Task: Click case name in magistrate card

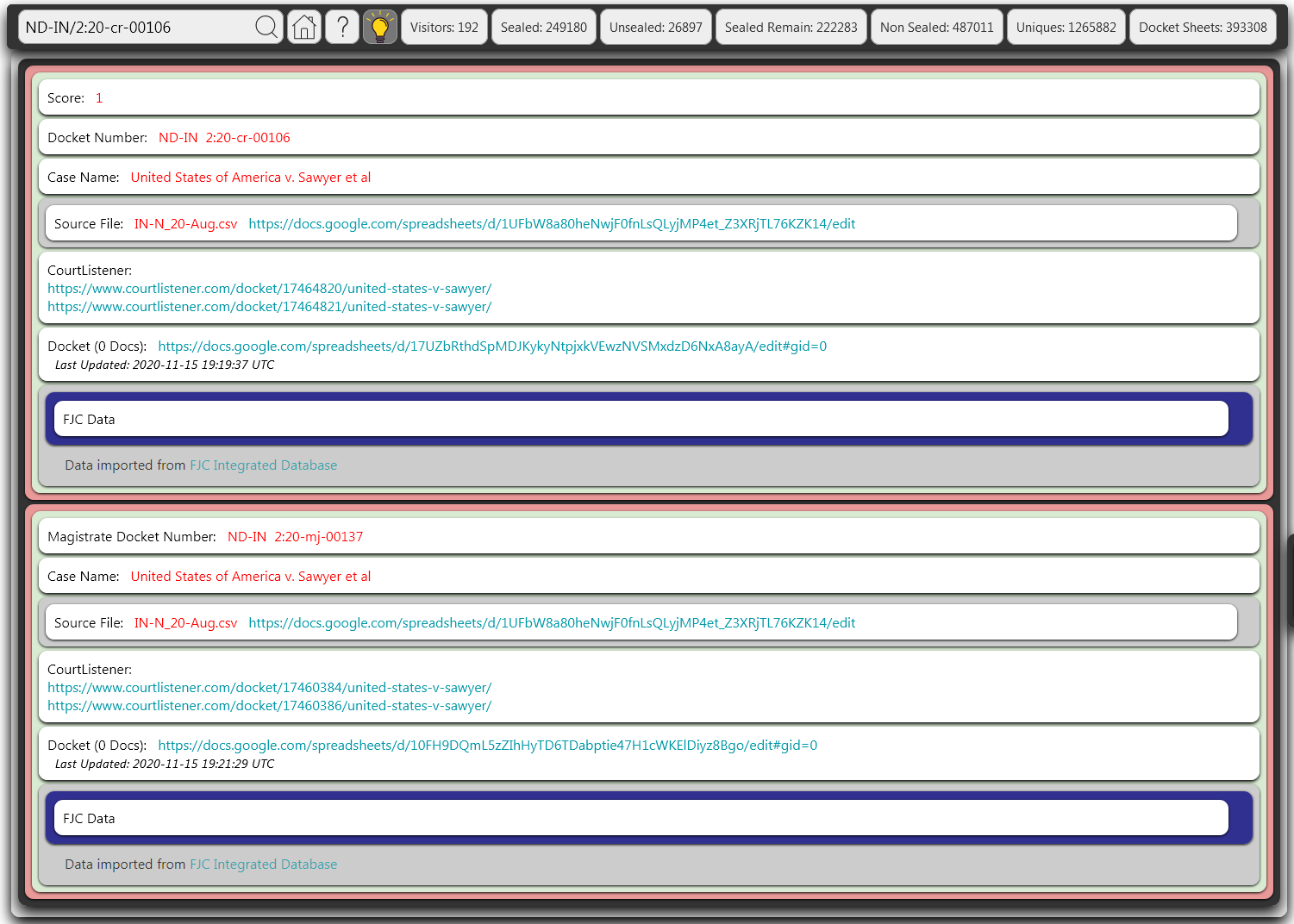Action: click(x=251, y=577)
